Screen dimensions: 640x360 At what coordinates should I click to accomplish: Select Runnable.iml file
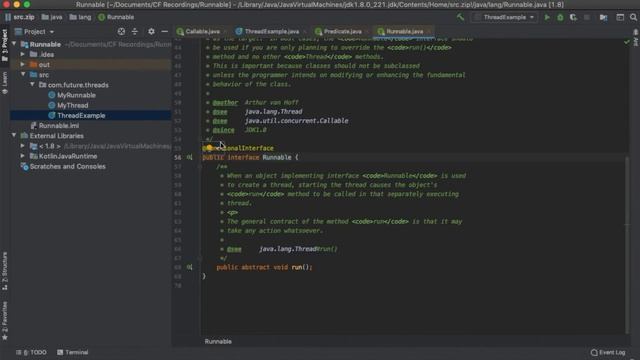tap(59, 125)
